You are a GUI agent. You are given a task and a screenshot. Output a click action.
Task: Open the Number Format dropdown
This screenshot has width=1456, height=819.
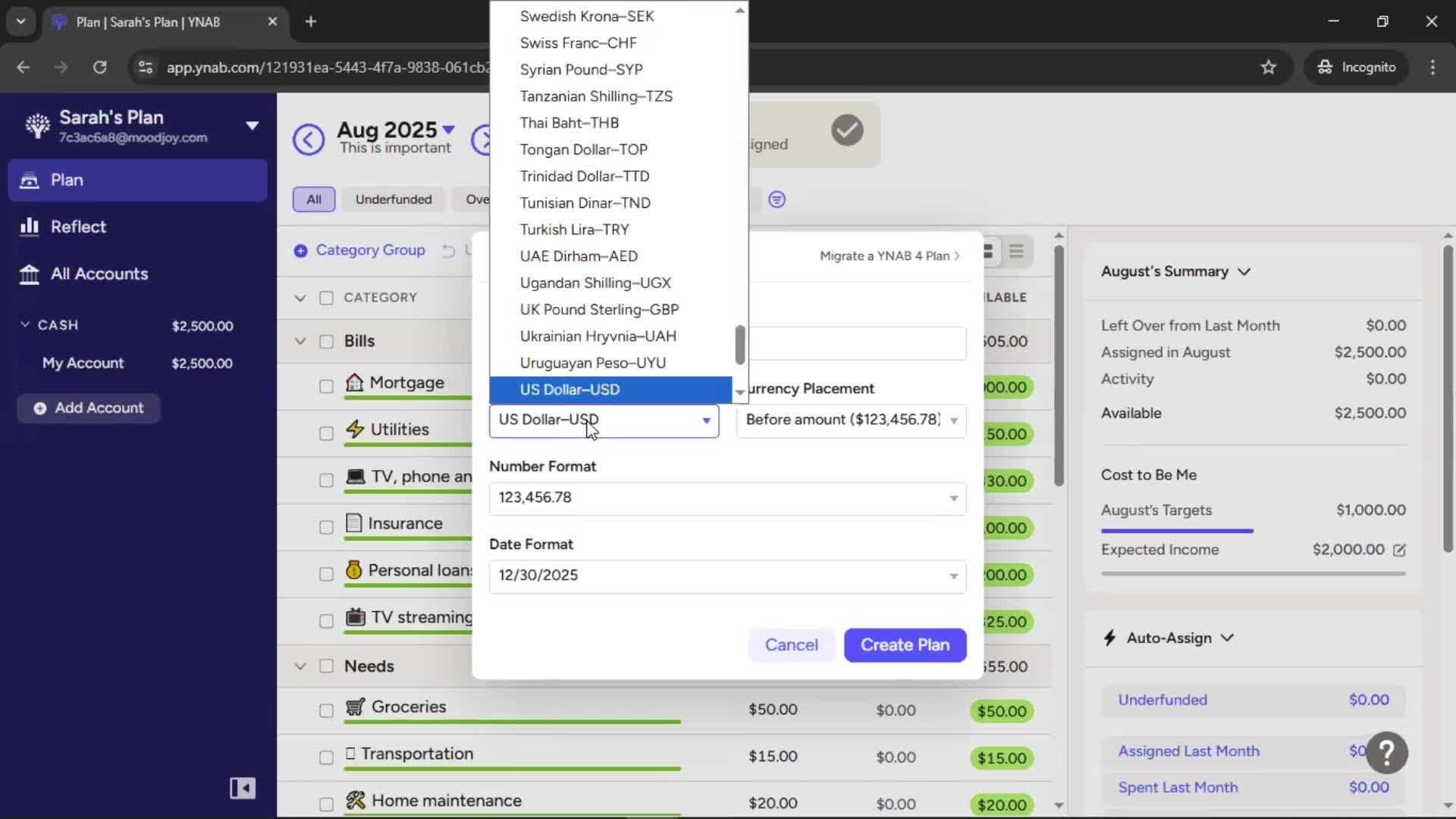pyautogui.click(x=727, y=498)
